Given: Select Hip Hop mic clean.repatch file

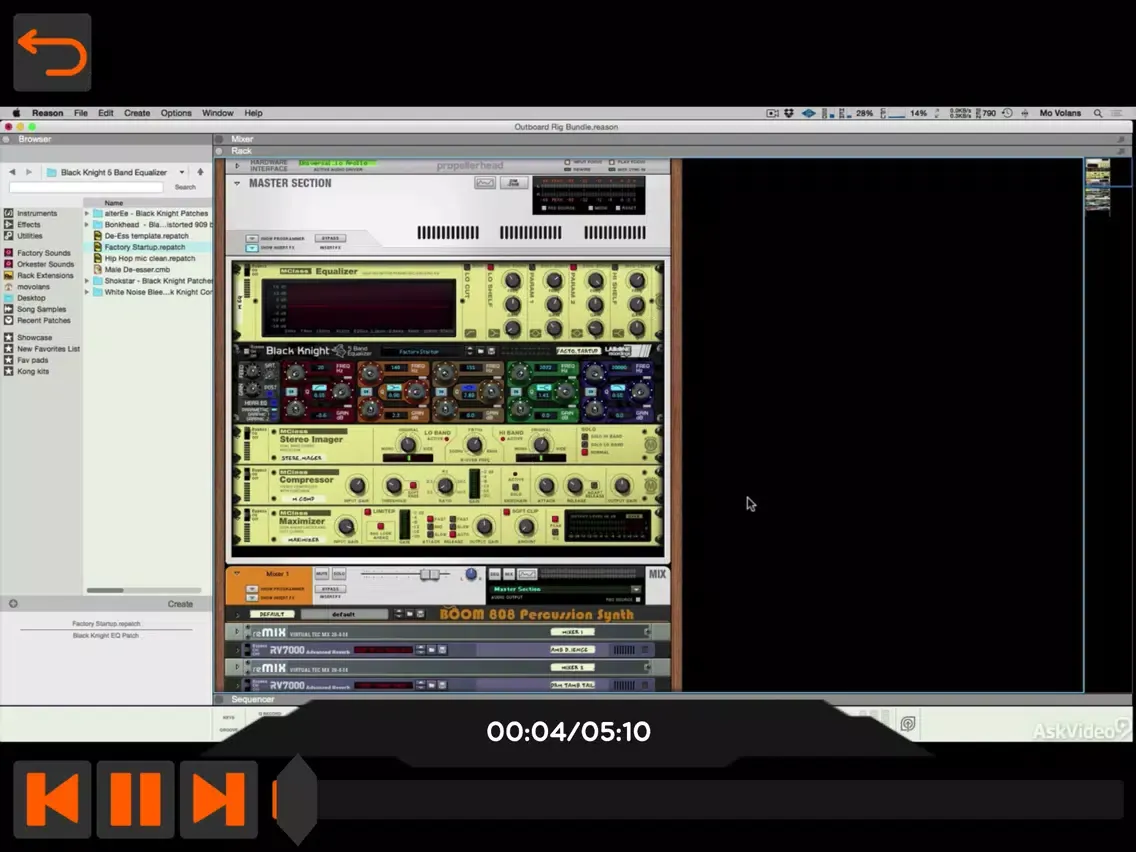Looking at the screenshot, I should (149, 258).
